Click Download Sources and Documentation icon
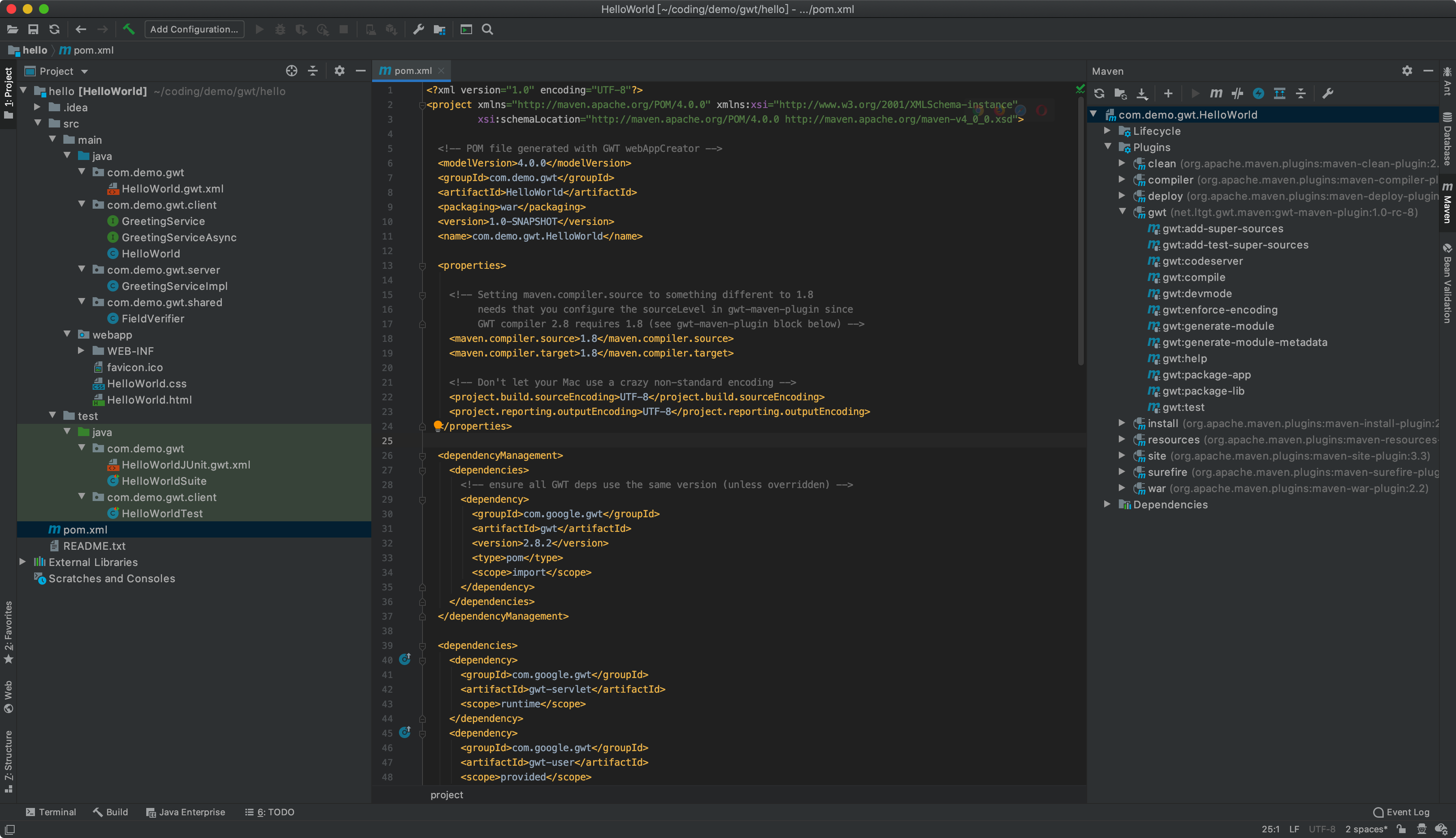 pyautogui.click(x=1142, y=93)
